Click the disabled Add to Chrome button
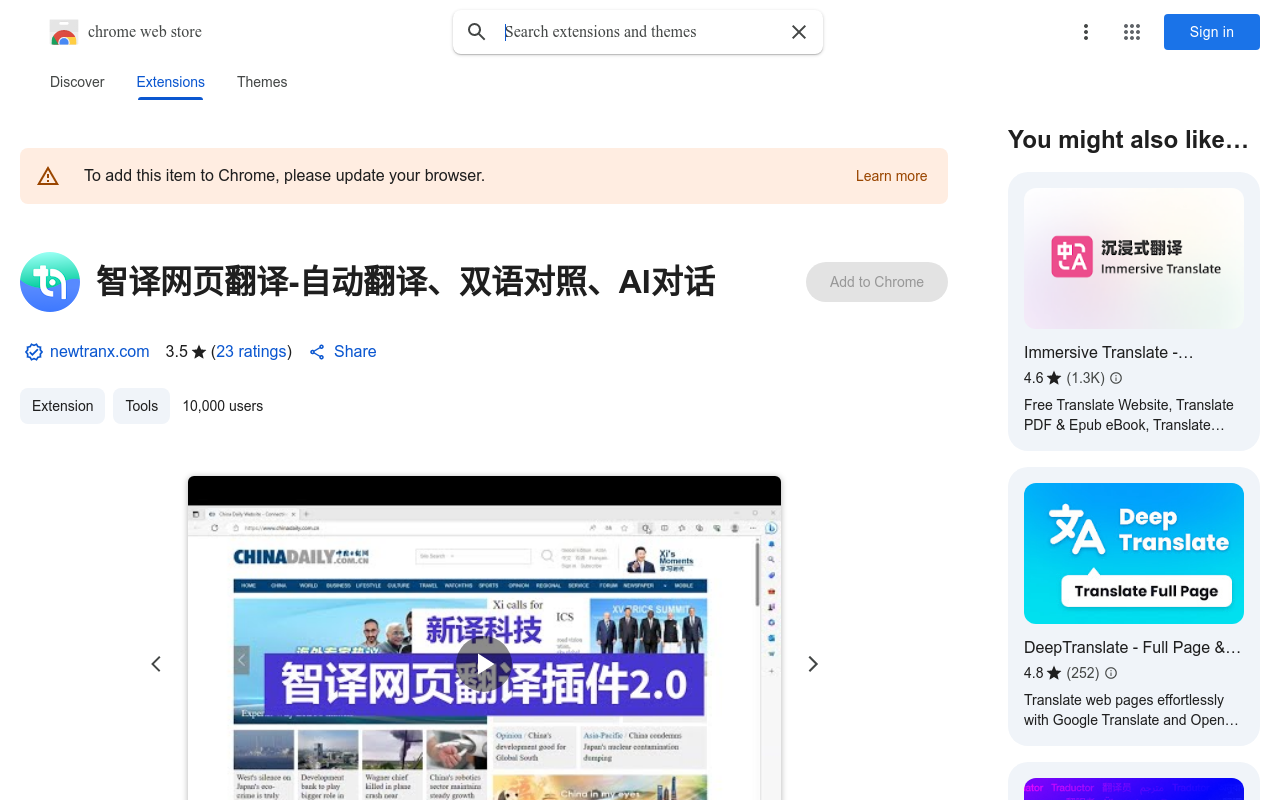 877,282
